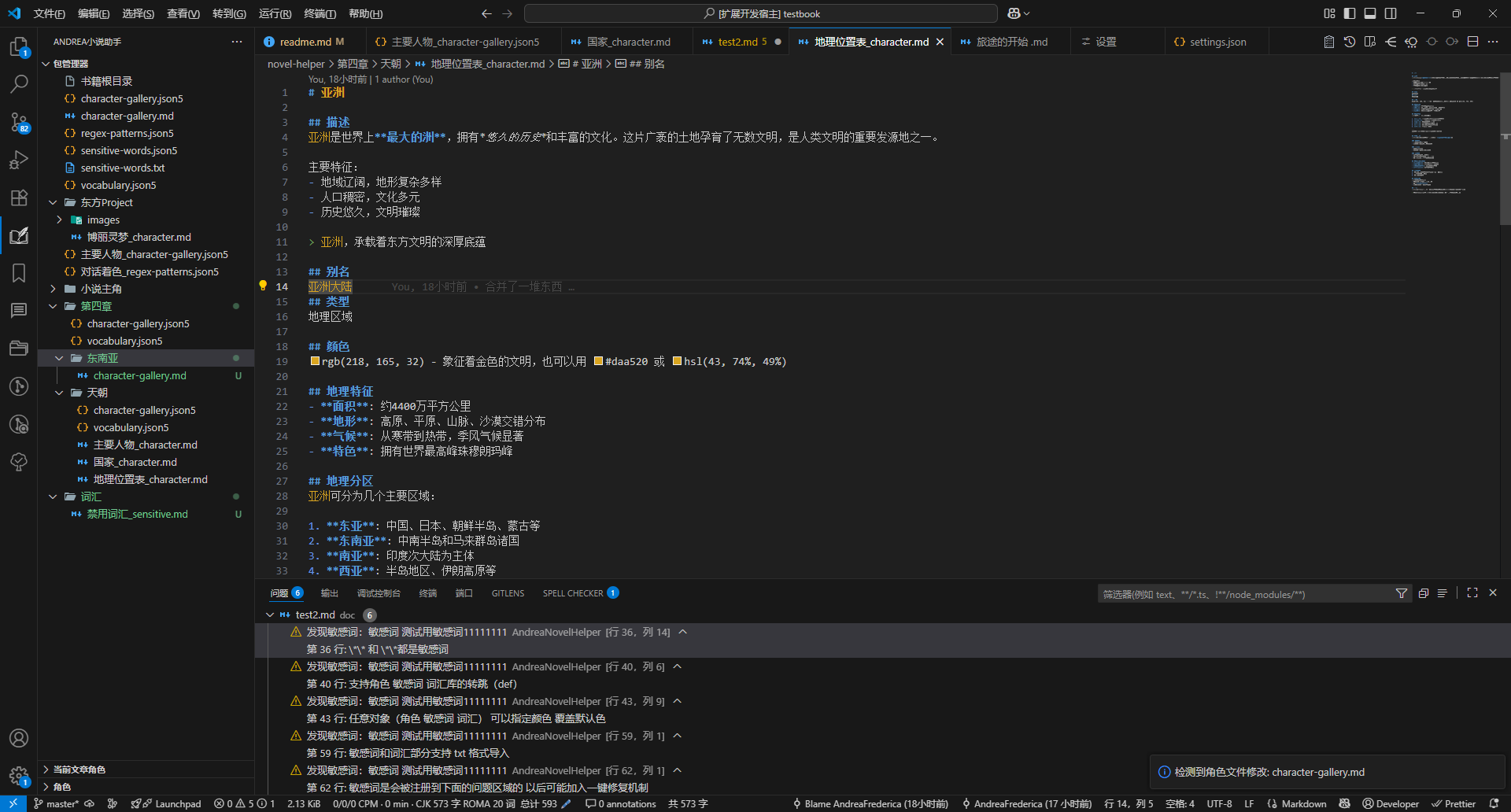1511x812 pixels.
Task: Split the editor layout icon
Action: 1472,42
